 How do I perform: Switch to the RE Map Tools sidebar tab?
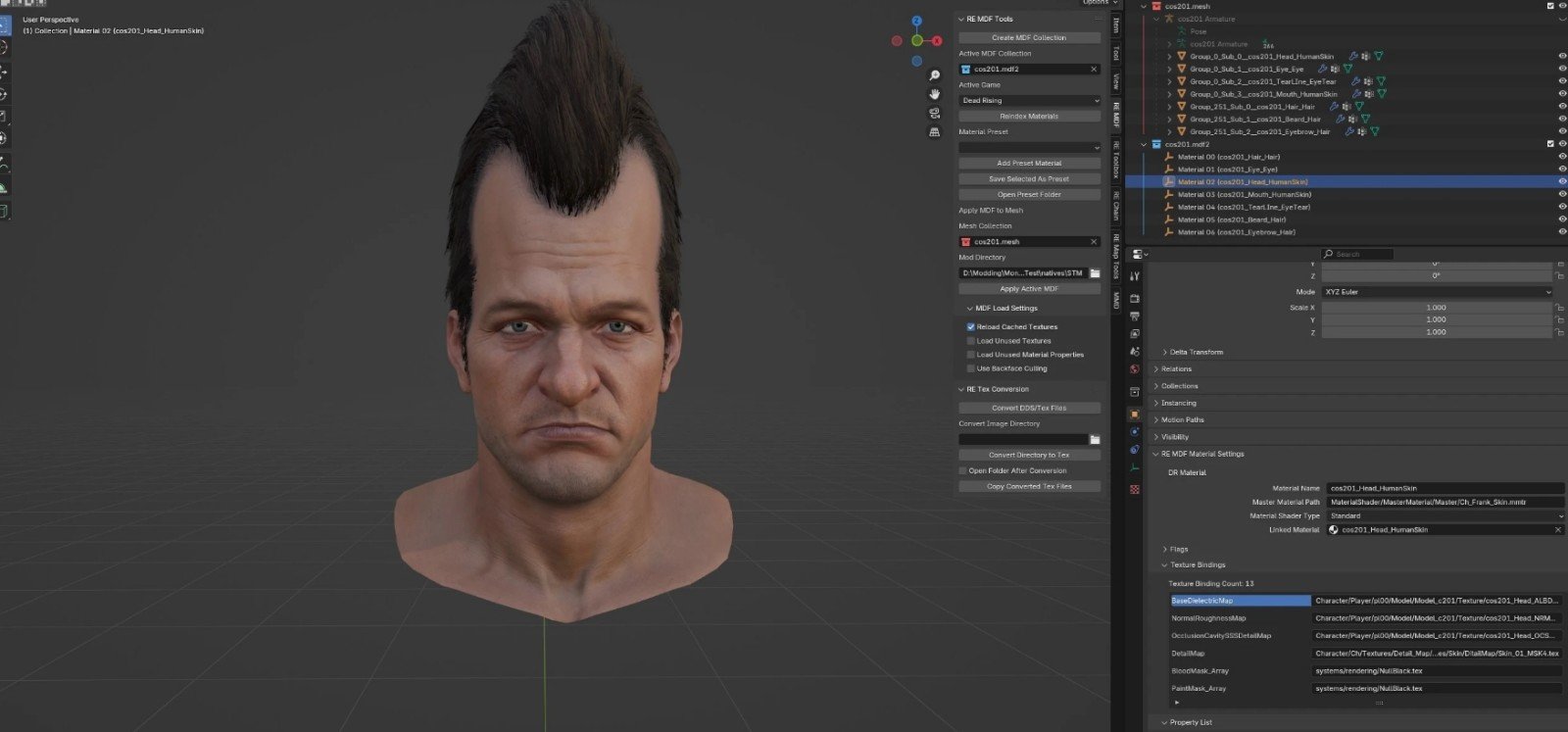pos(1115,258)
